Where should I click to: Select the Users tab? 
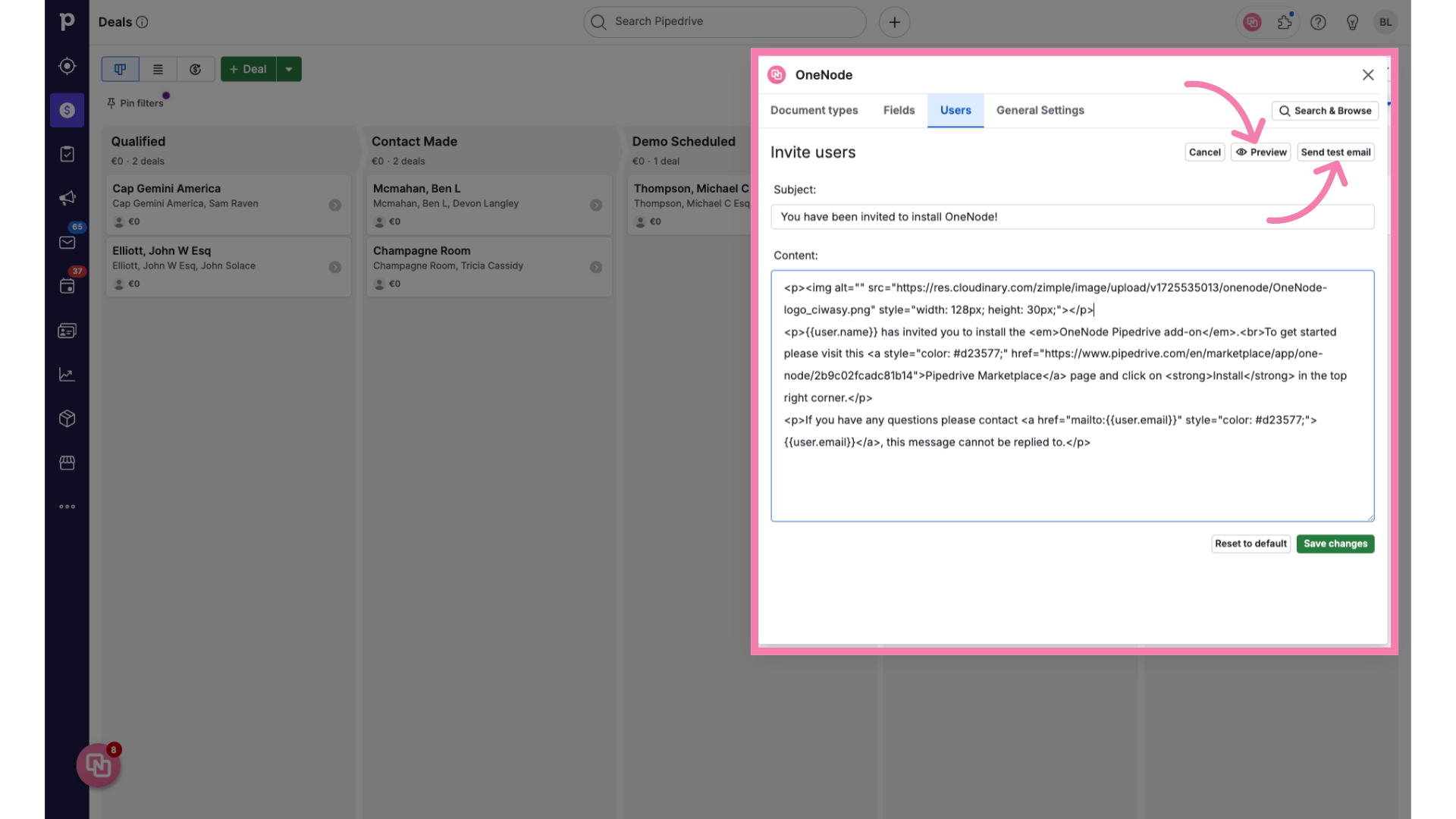coord(955,110)
